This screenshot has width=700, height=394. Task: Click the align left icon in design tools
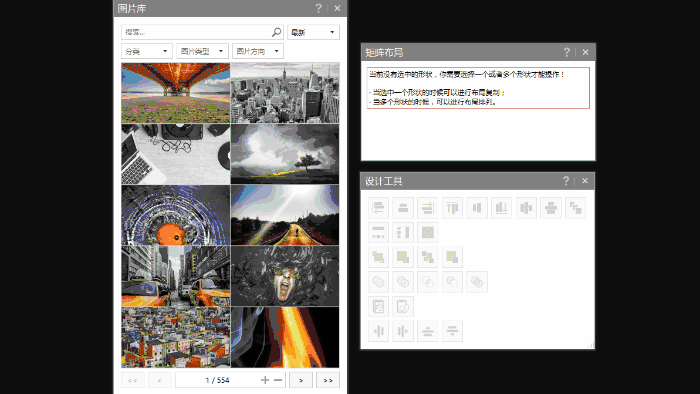[x=378, y=207]
